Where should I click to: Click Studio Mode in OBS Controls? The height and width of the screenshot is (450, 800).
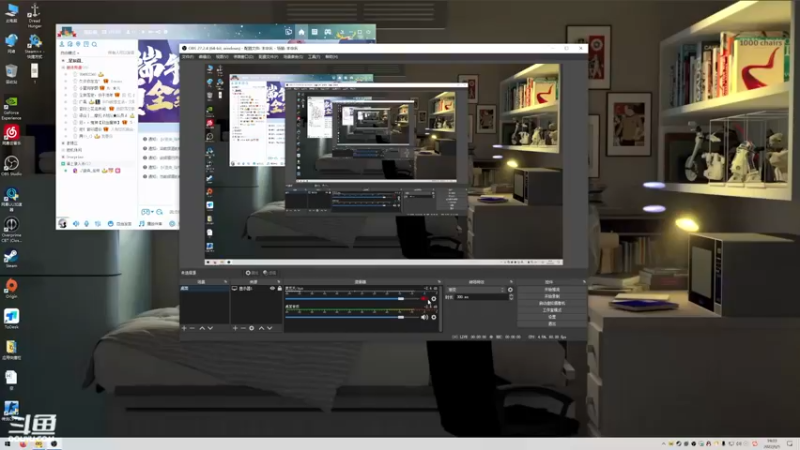click(x=552, y=310)
